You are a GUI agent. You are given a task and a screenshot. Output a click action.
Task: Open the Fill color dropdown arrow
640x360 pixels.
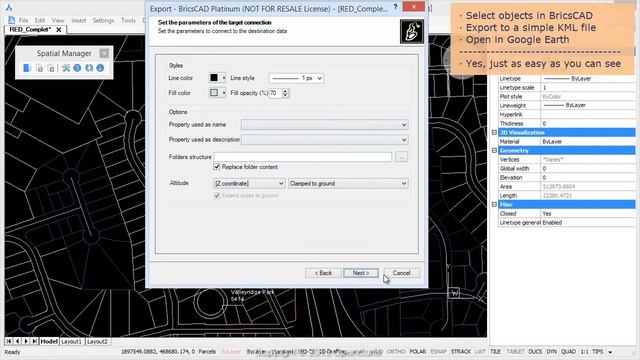point(224,93)
